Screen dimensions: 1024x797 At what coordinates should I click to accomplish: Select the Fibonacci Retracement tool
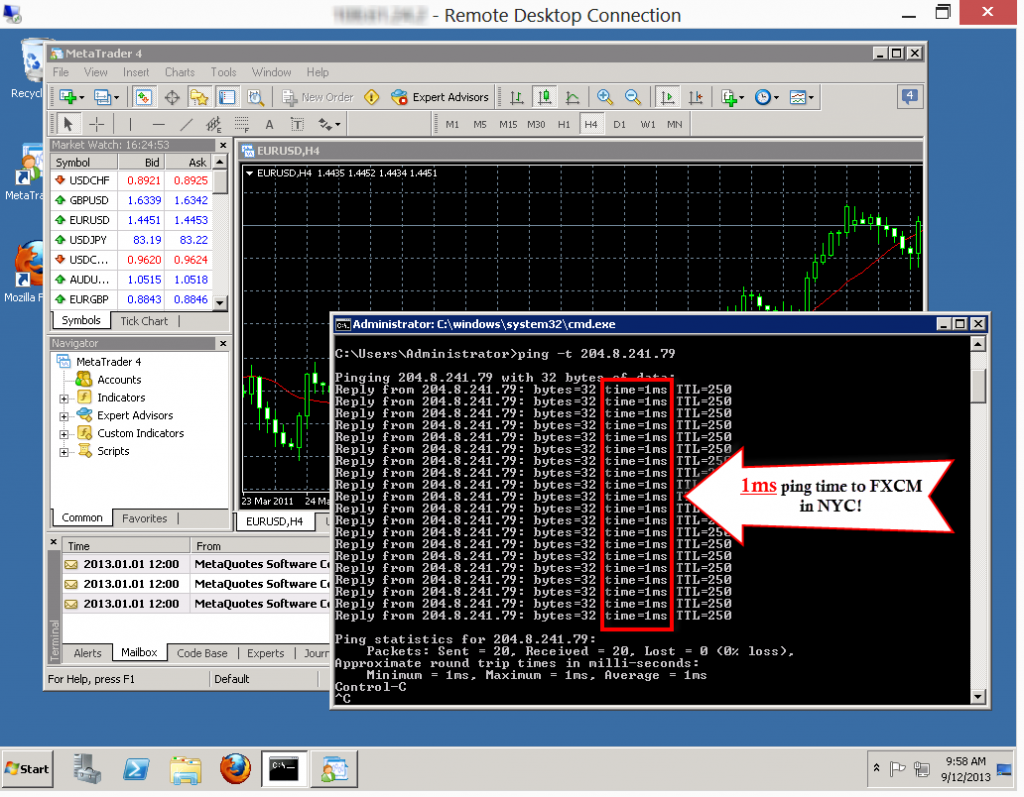pyautogui.click(x=242, y=124)
